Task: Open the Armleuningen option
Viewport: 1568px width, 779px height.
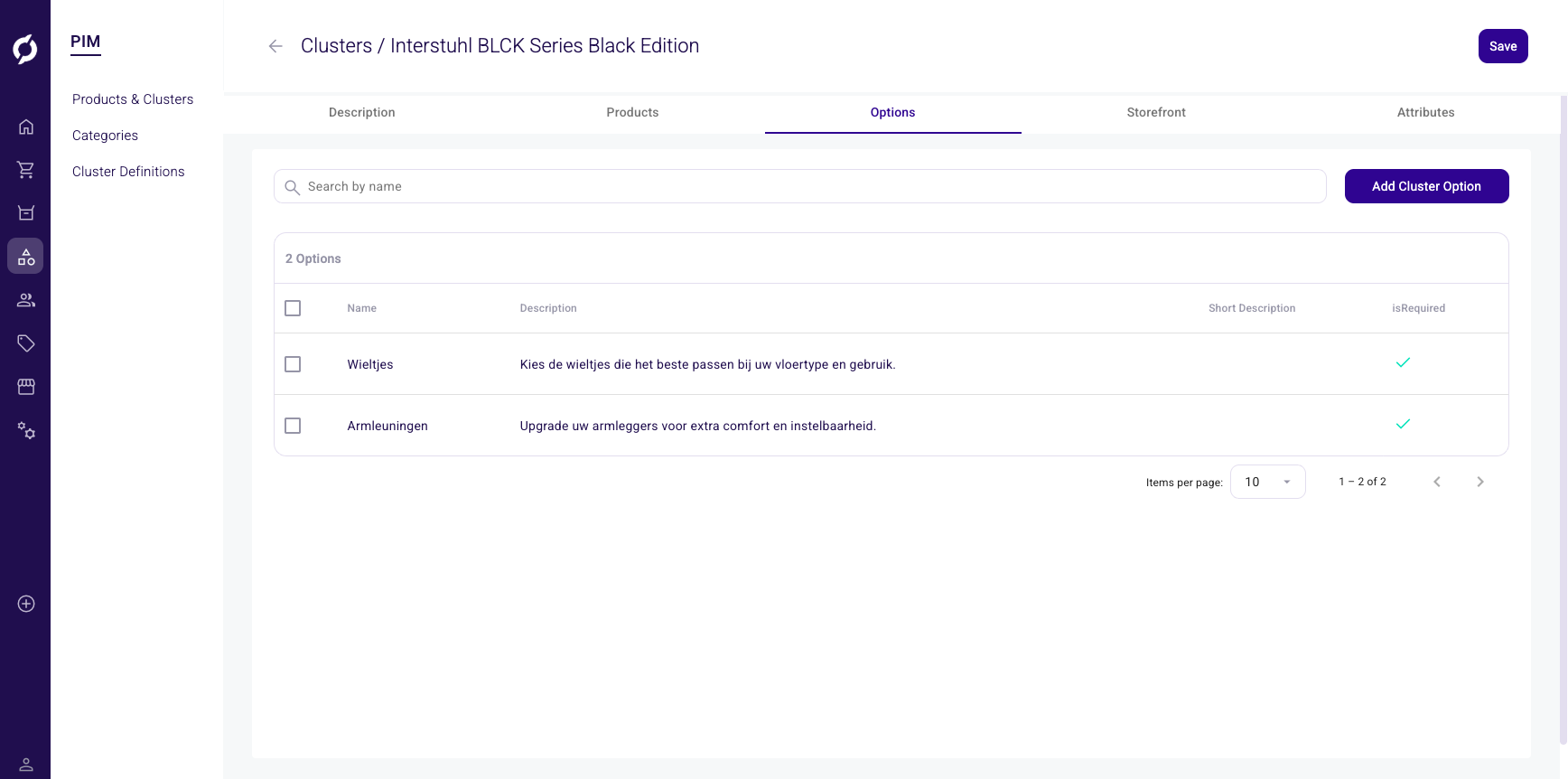Action: 387,426
